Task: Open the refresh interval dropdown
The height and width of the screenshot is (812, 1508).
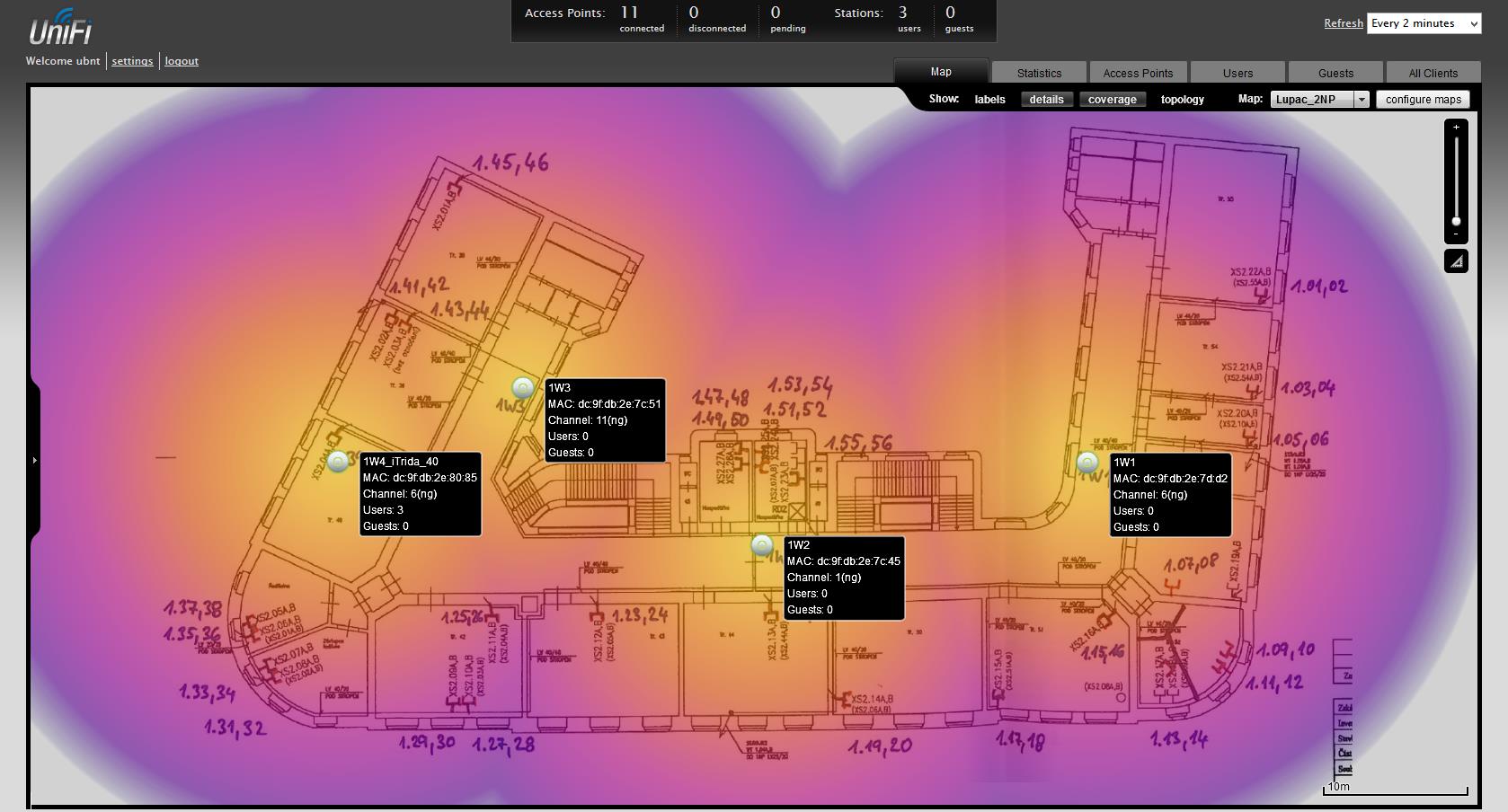Action: (x=1424, y=23)
